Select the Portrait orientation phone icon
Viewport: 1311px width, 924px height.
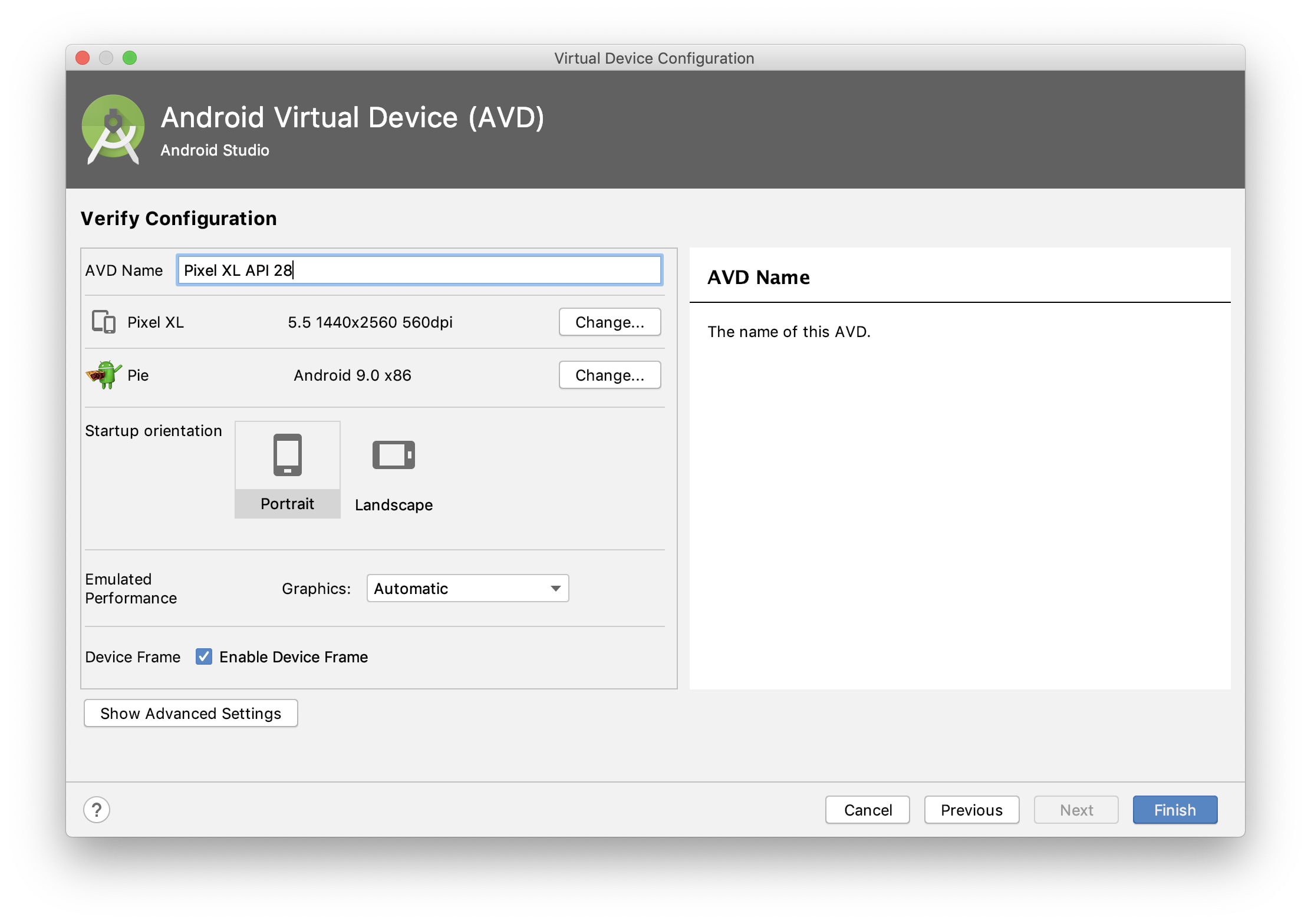(x=287, y=455)
